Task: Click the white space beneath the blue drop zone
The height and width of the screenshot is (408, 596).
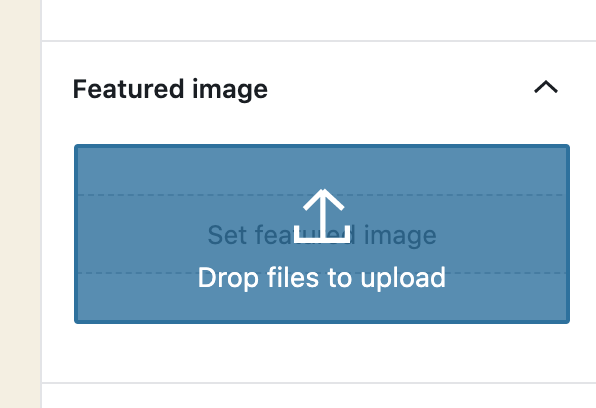Action: pyautogui.click(x=322, y=352)
